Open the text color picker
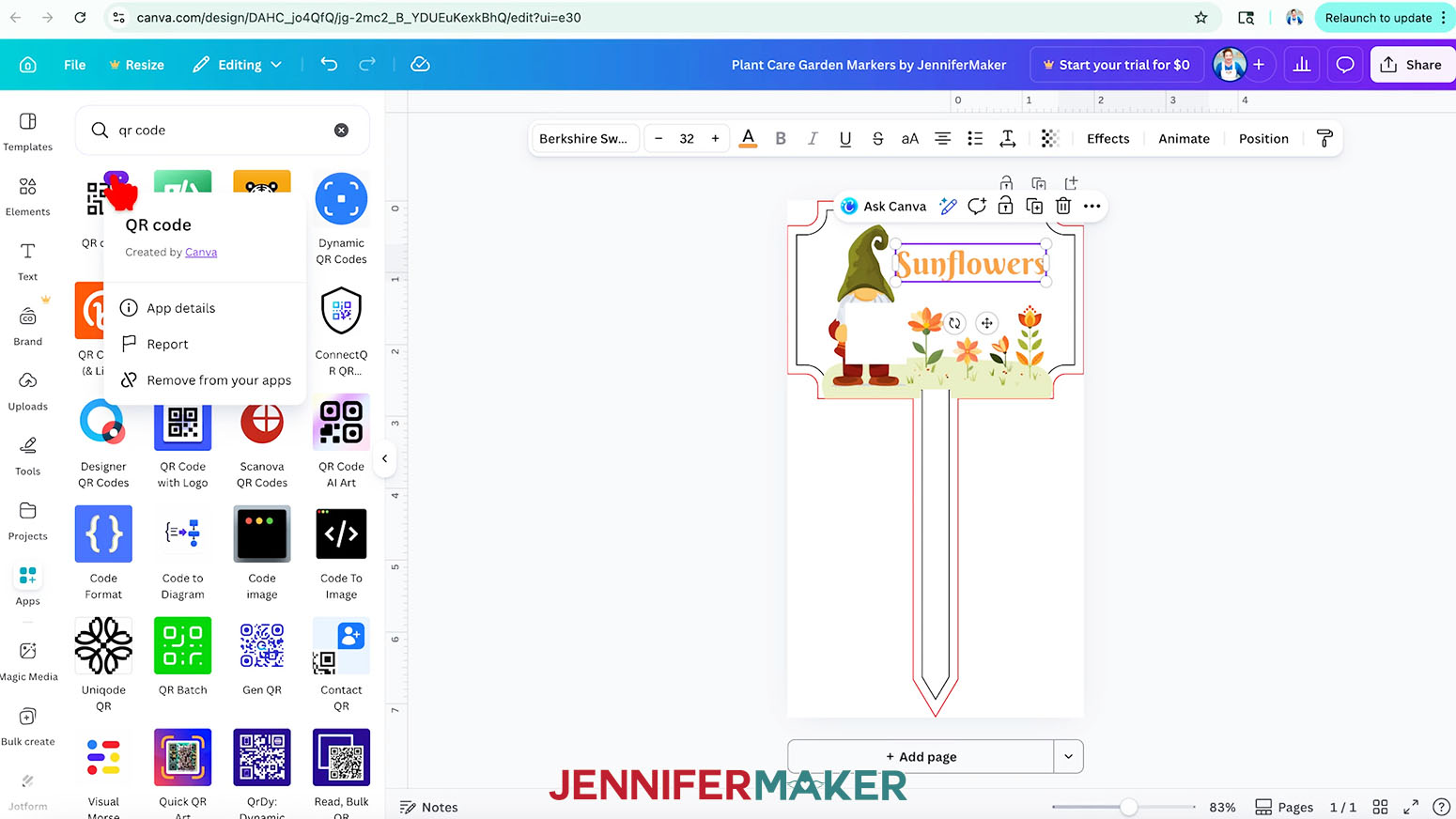1456x819 pixels. click(x=748, y=138)
